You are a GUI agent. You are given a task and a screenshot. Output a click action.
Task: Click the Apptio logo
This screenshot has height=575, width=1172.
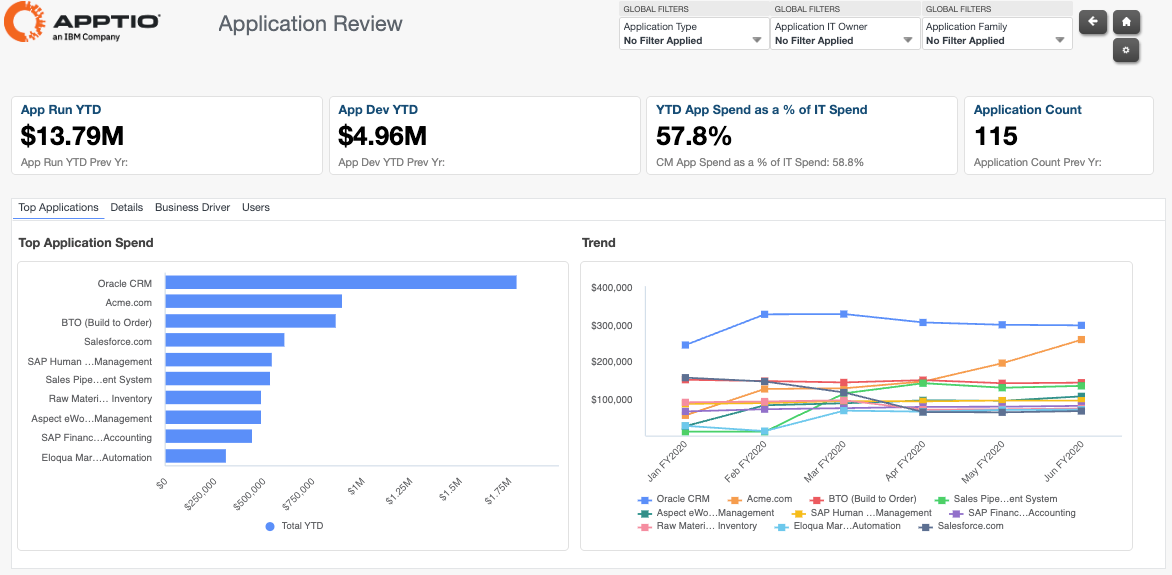coord(82,23)
